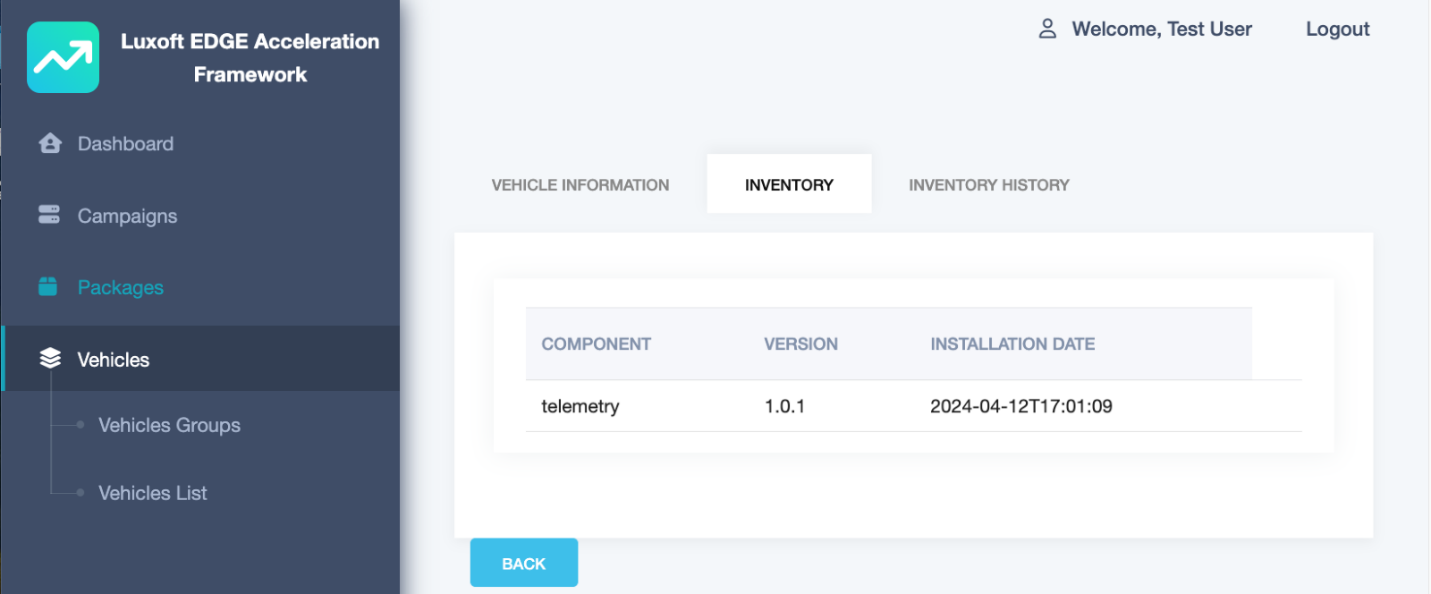The height and width of the screenshot is (594, 1431).
Task: Click the Installation Date column header
Action: [1012, 344]
